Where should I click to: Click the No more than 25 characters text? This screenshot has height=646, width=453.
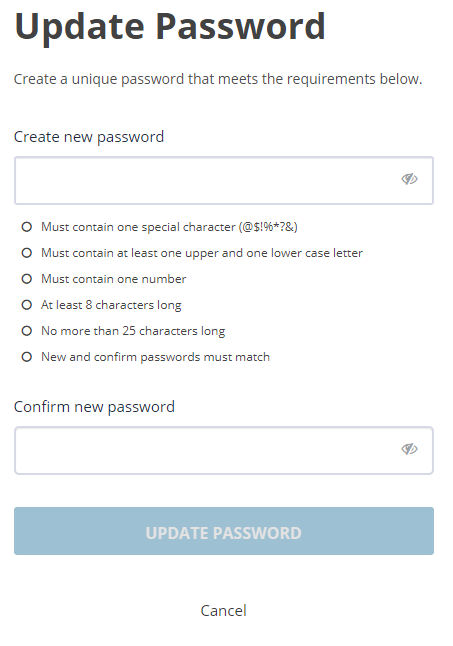click(x=133, y=331)
